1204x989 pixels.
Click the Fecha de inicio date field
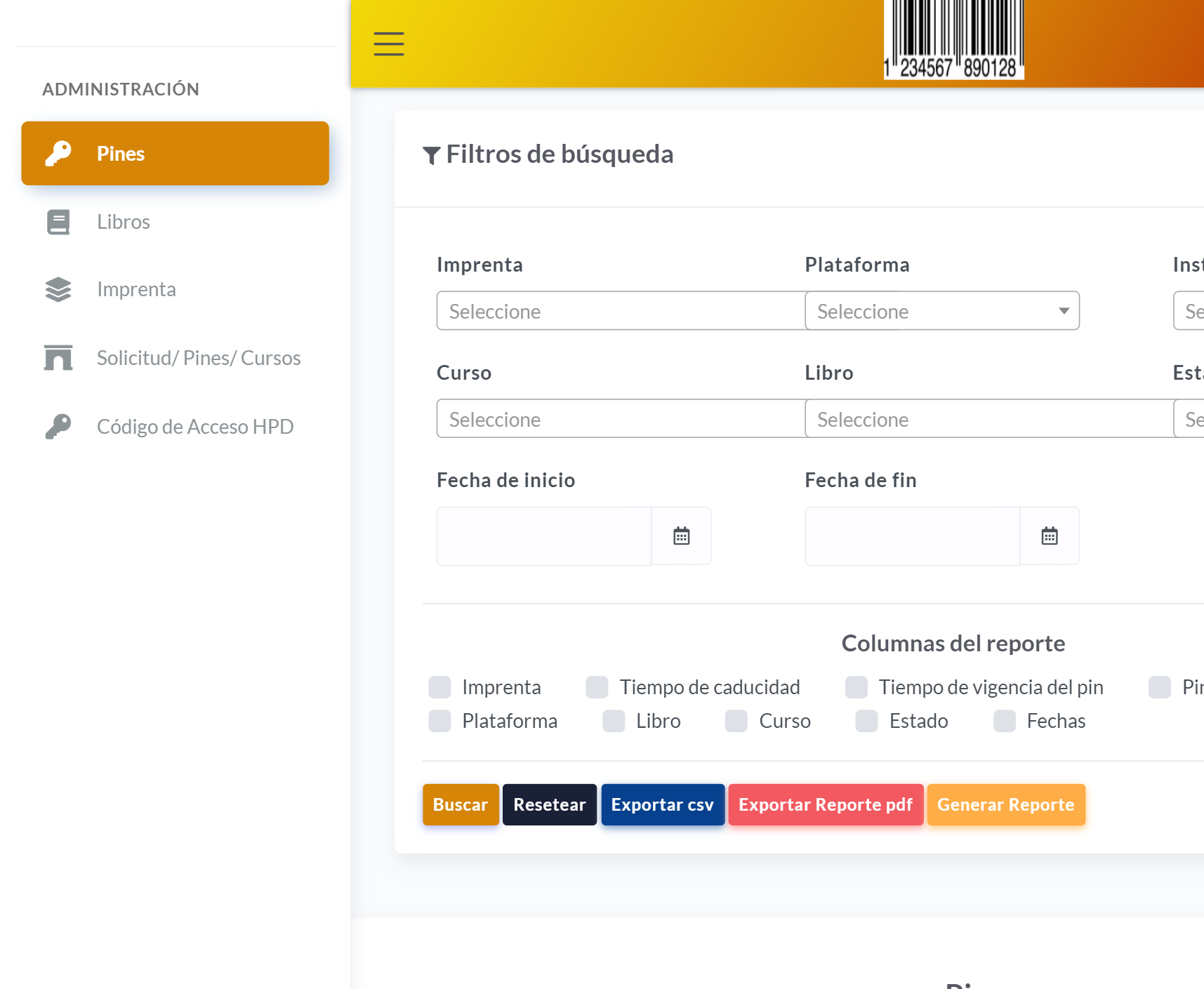pos(544,536)
